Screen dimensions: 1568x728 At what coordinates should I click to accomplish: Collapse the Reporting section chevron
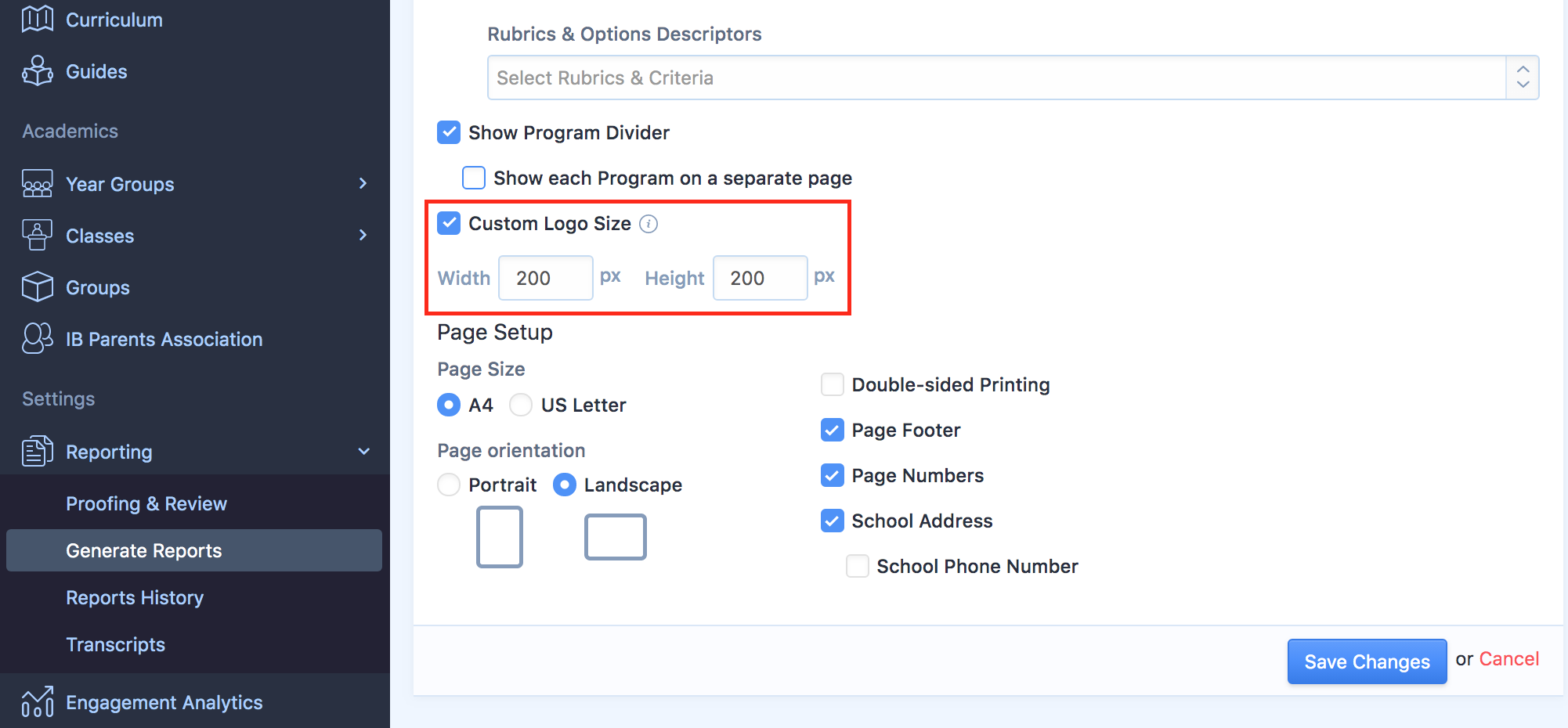(363, 452)
